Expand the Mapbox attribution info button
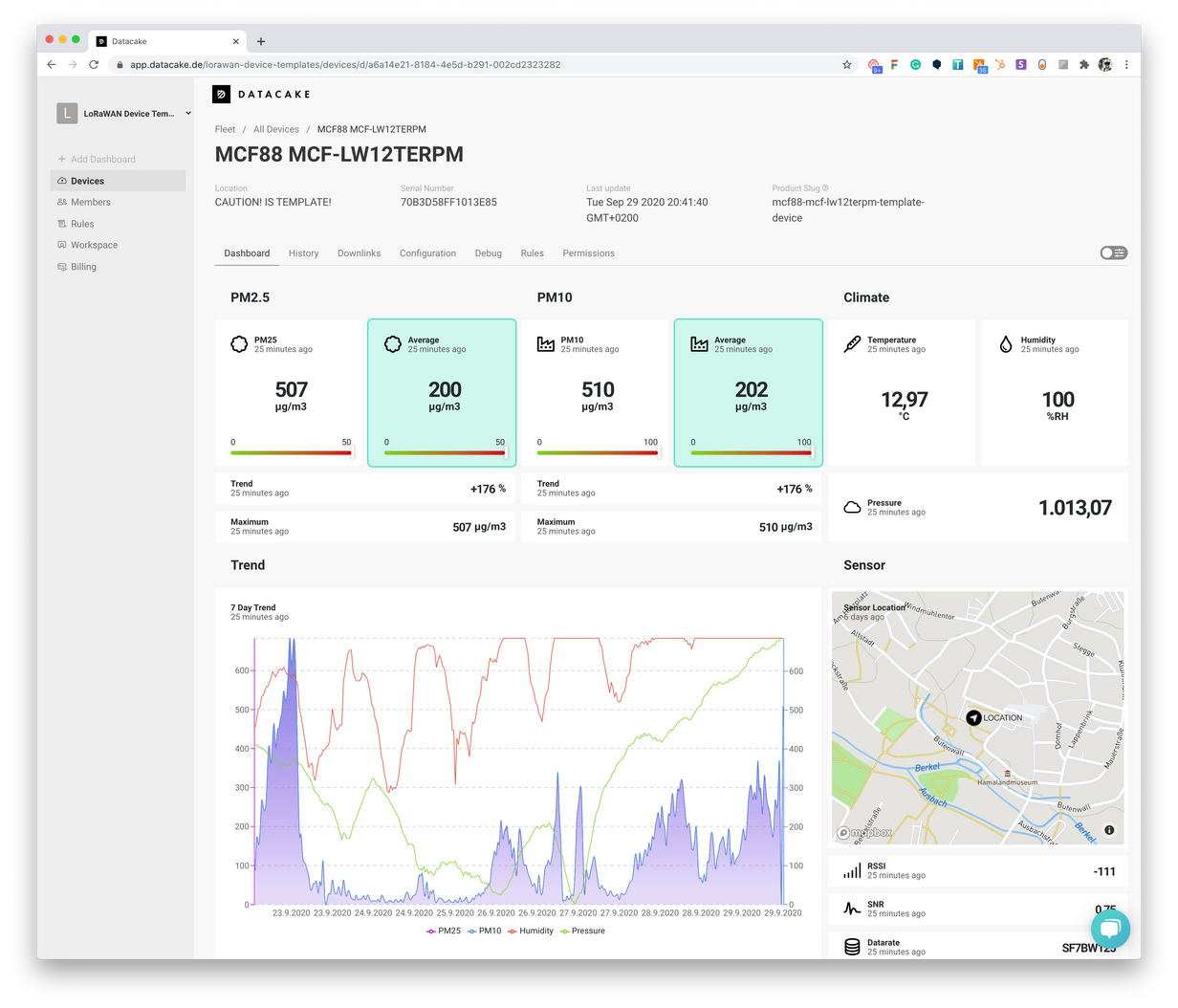The width and height of the screenshot is (1178, 1008). point(1108,829)
